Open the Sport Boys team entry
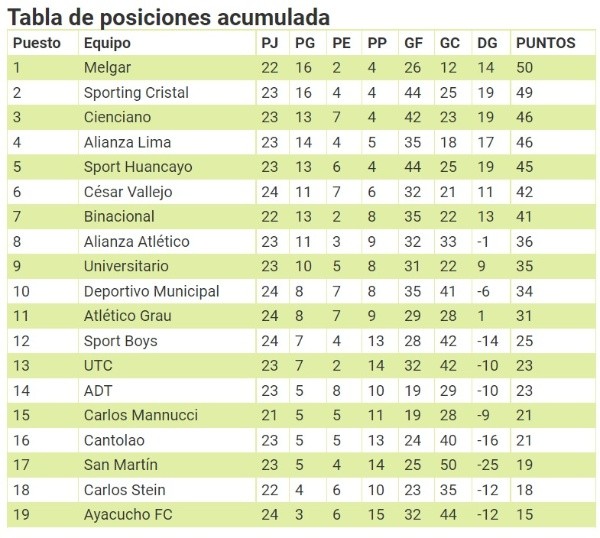The height and width of the screenshot is (538, 600). click(x=120, y=341)
